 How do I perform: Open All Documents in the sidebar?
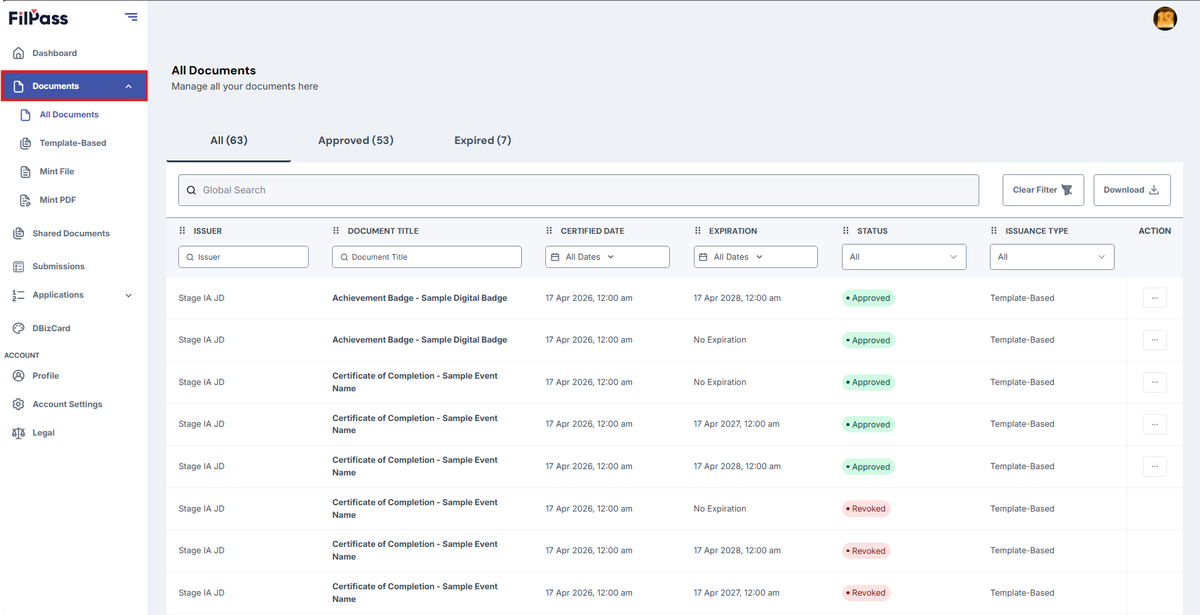[x=69, y=115]
